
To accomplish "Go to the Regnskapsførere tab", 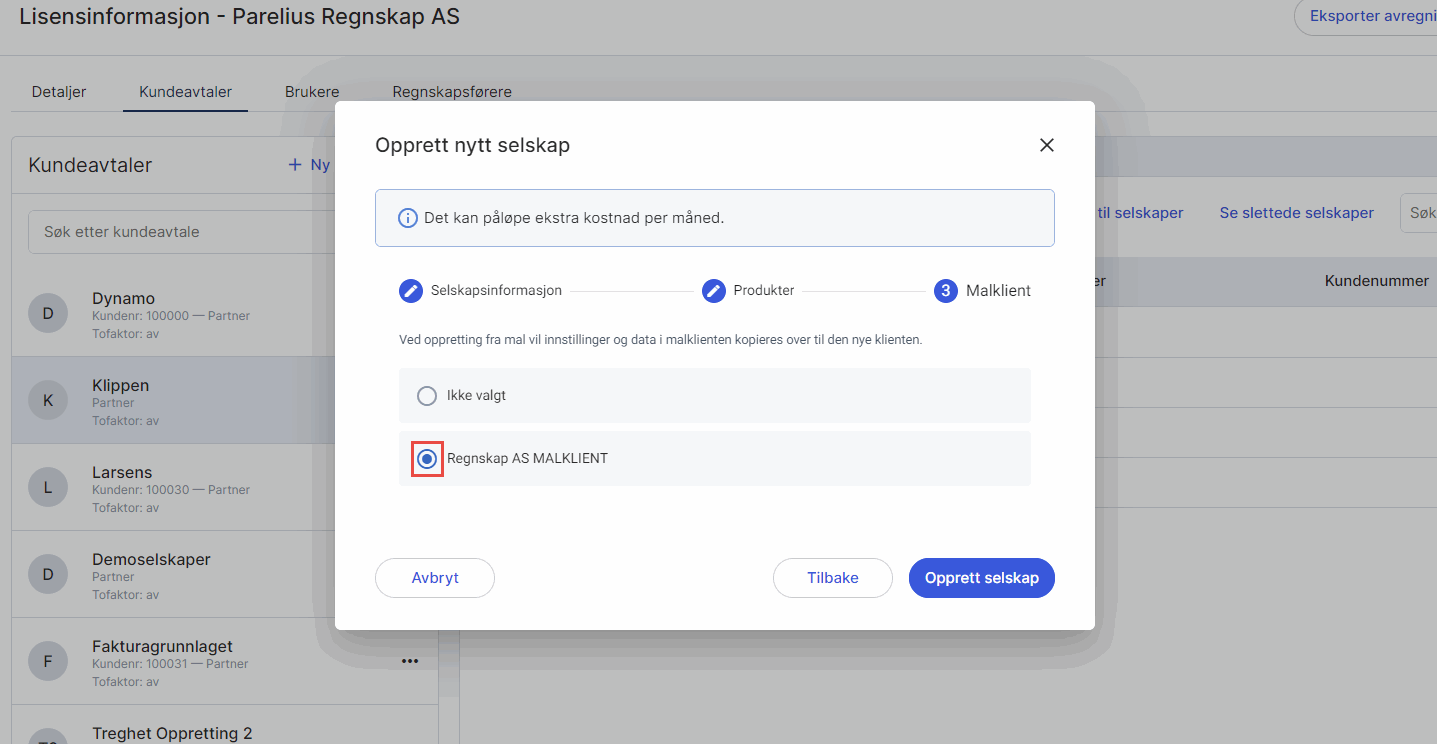I will point(452,92).
